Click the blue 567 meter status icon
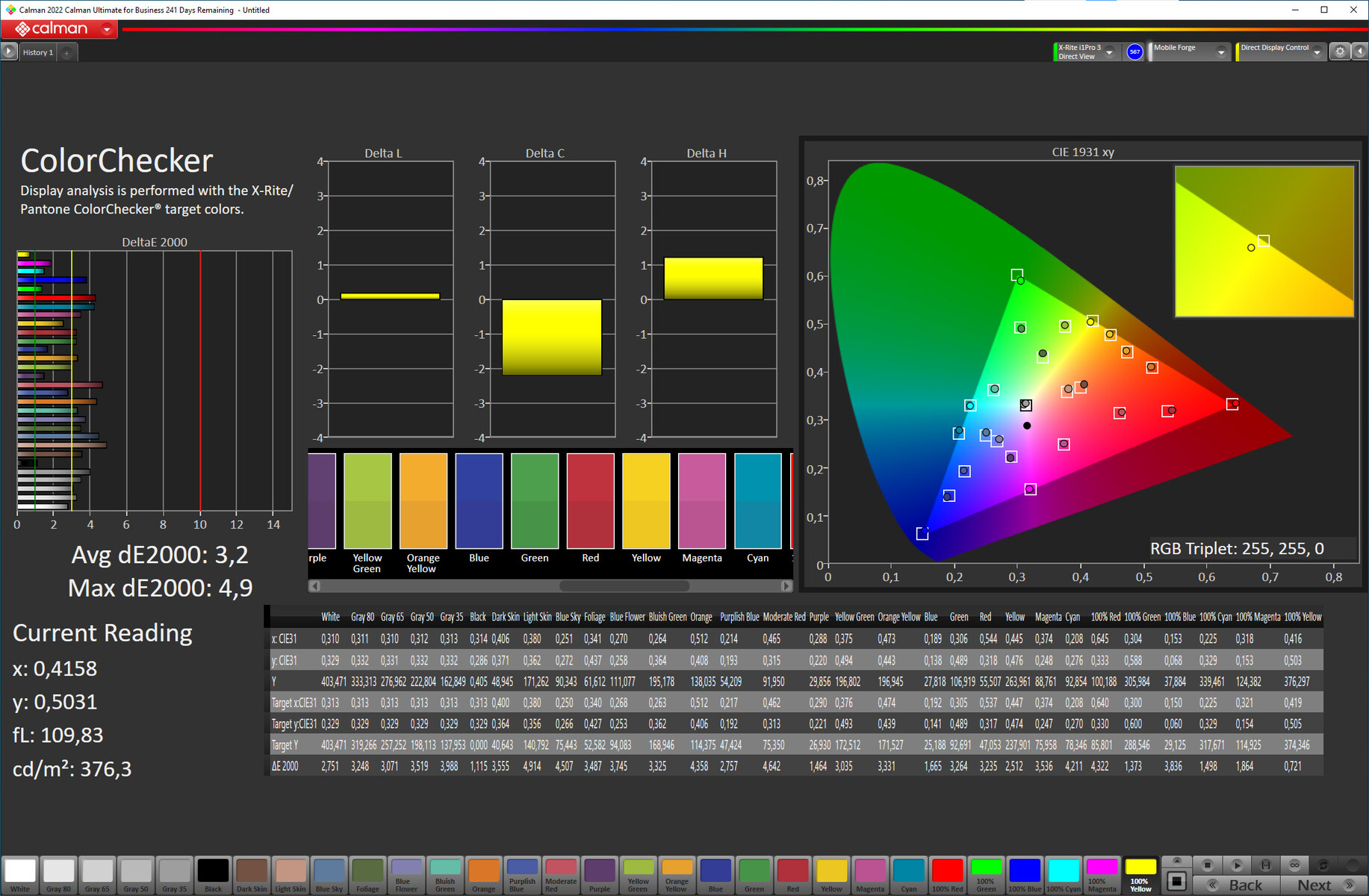Viewport: 1369px width, 896px height. (x=1134, y=52)
